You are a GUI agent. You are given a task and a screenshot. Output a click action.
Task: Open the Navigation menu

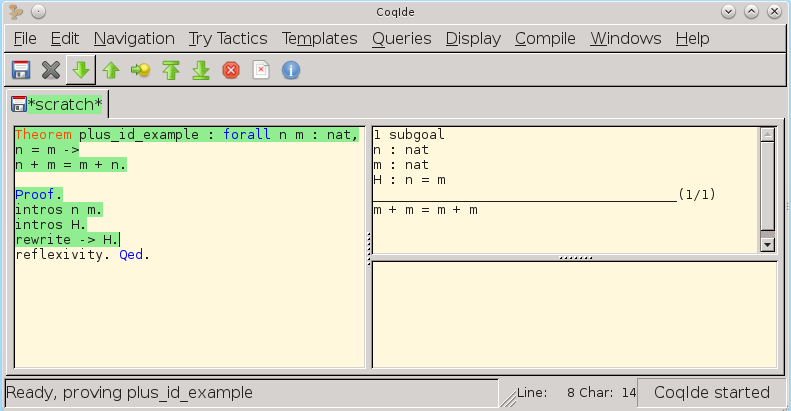(x=134, y=38)
